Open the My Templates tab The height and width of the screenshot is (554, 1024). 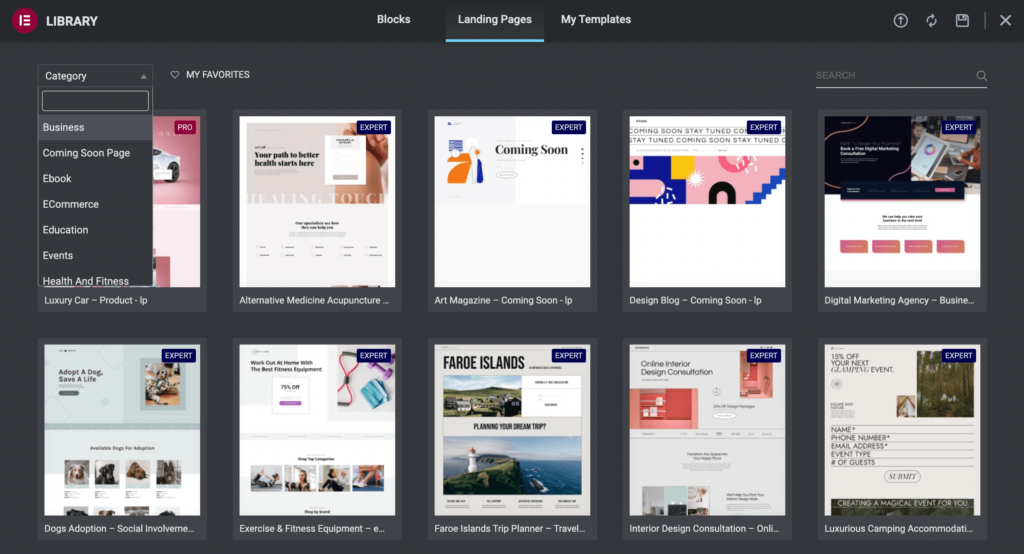(x=596, y=20)
